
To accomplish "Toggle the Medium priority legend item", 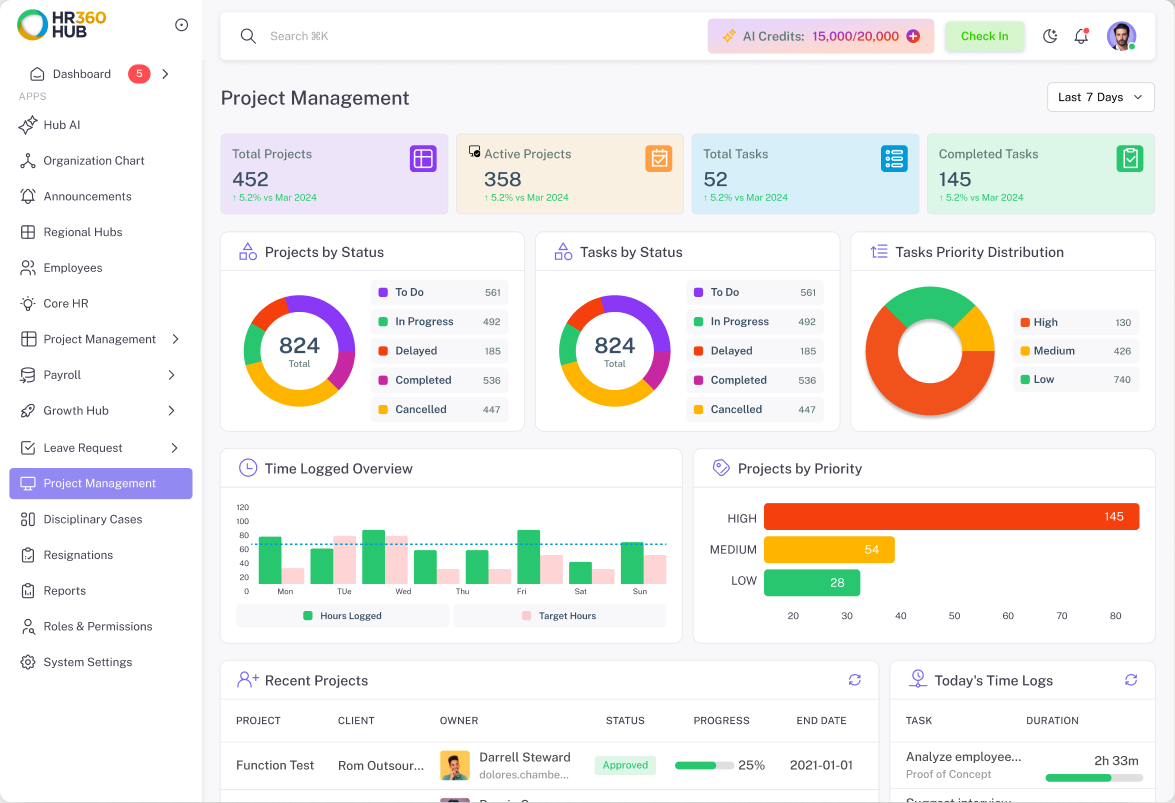I will (x=1075, y=351).
